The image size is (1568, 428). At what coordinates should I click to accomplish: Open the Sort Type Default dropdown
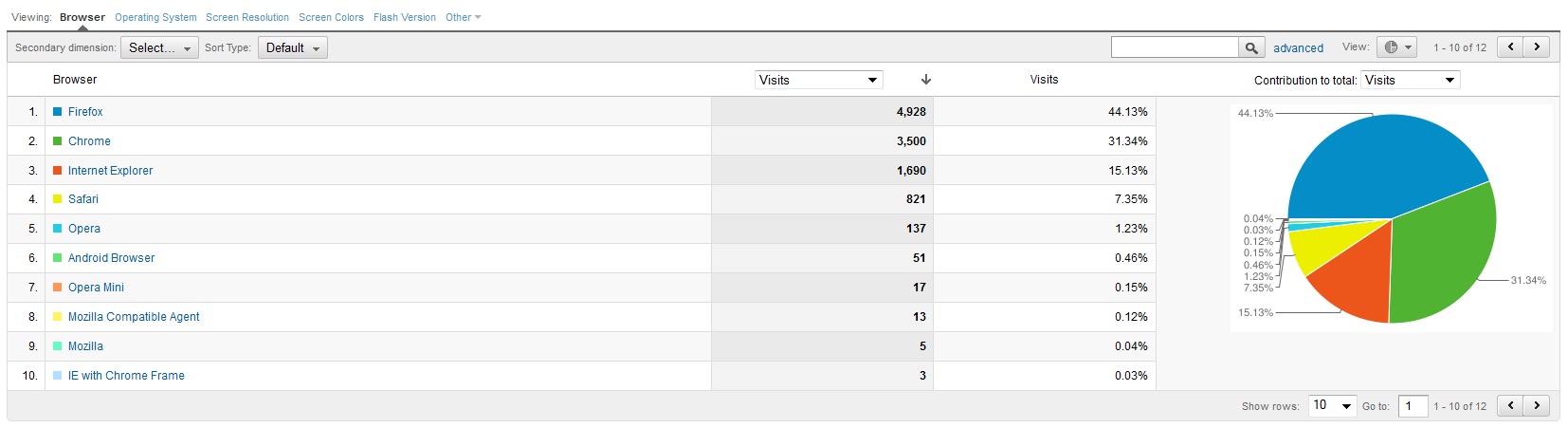pyautogui.click(x=292, y=47)
